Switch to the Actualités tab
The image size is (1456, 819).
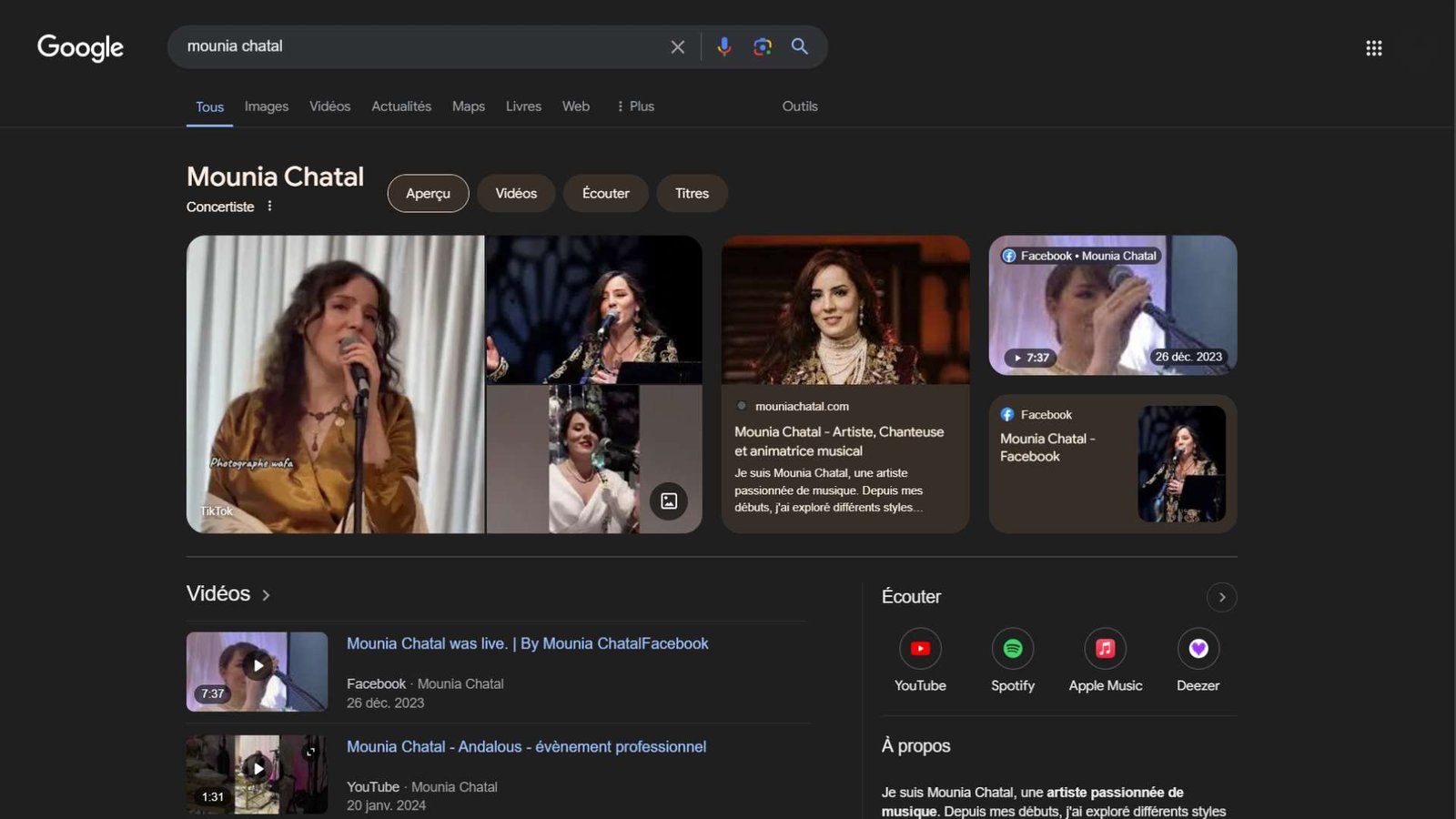400,106
